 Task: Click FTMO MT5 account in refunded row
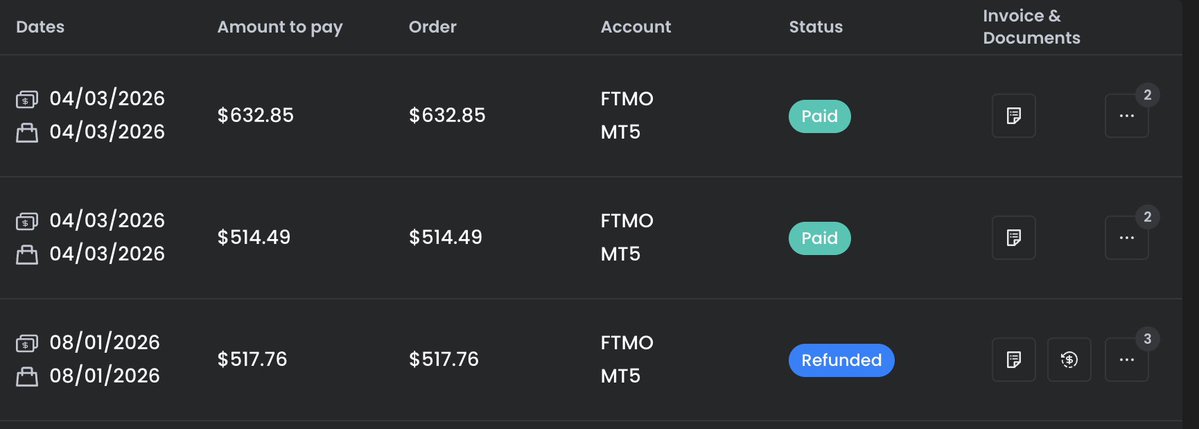[627, 360]
